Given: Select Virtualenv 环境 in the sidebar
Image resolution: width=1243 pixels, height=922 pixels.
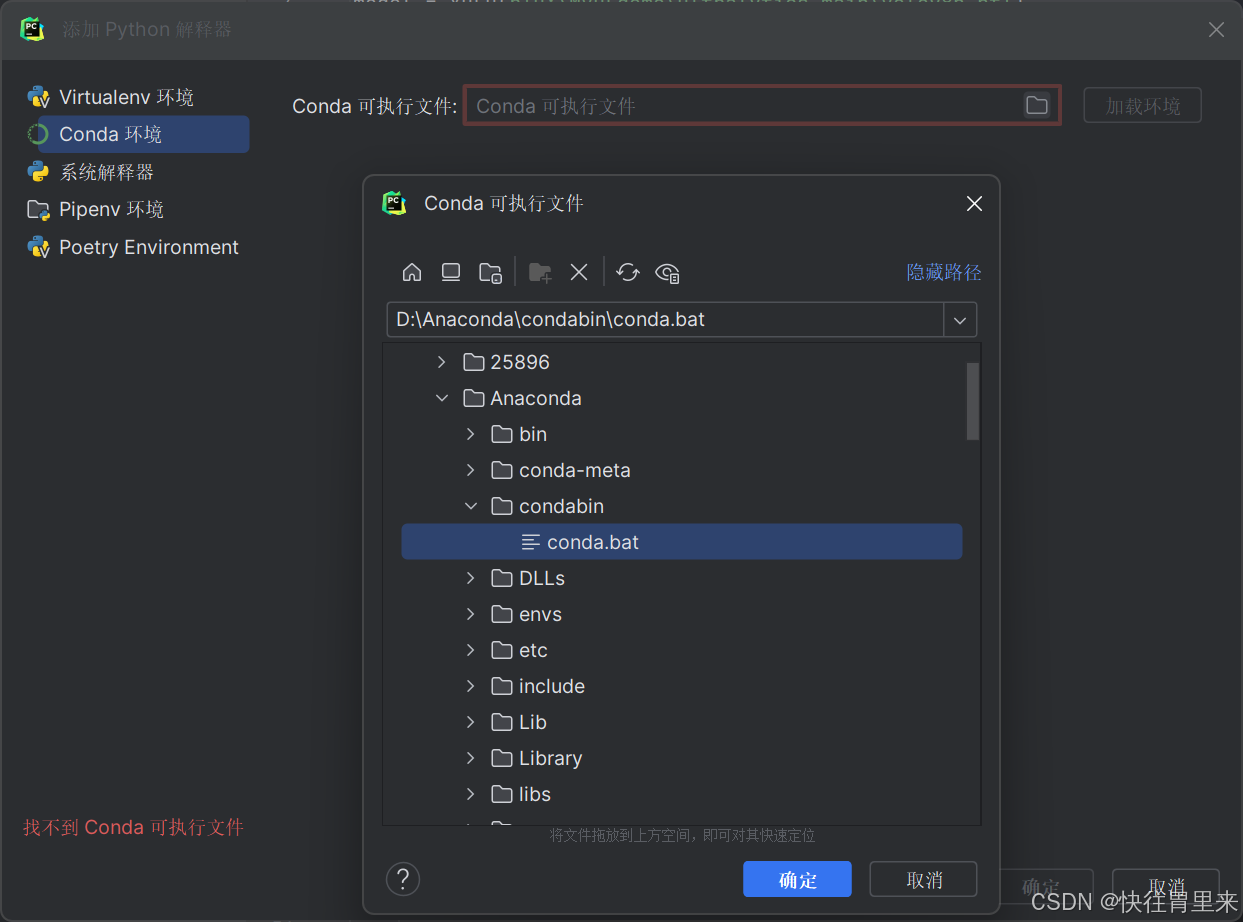Looking at the screenshot, I should coord(126,97).
